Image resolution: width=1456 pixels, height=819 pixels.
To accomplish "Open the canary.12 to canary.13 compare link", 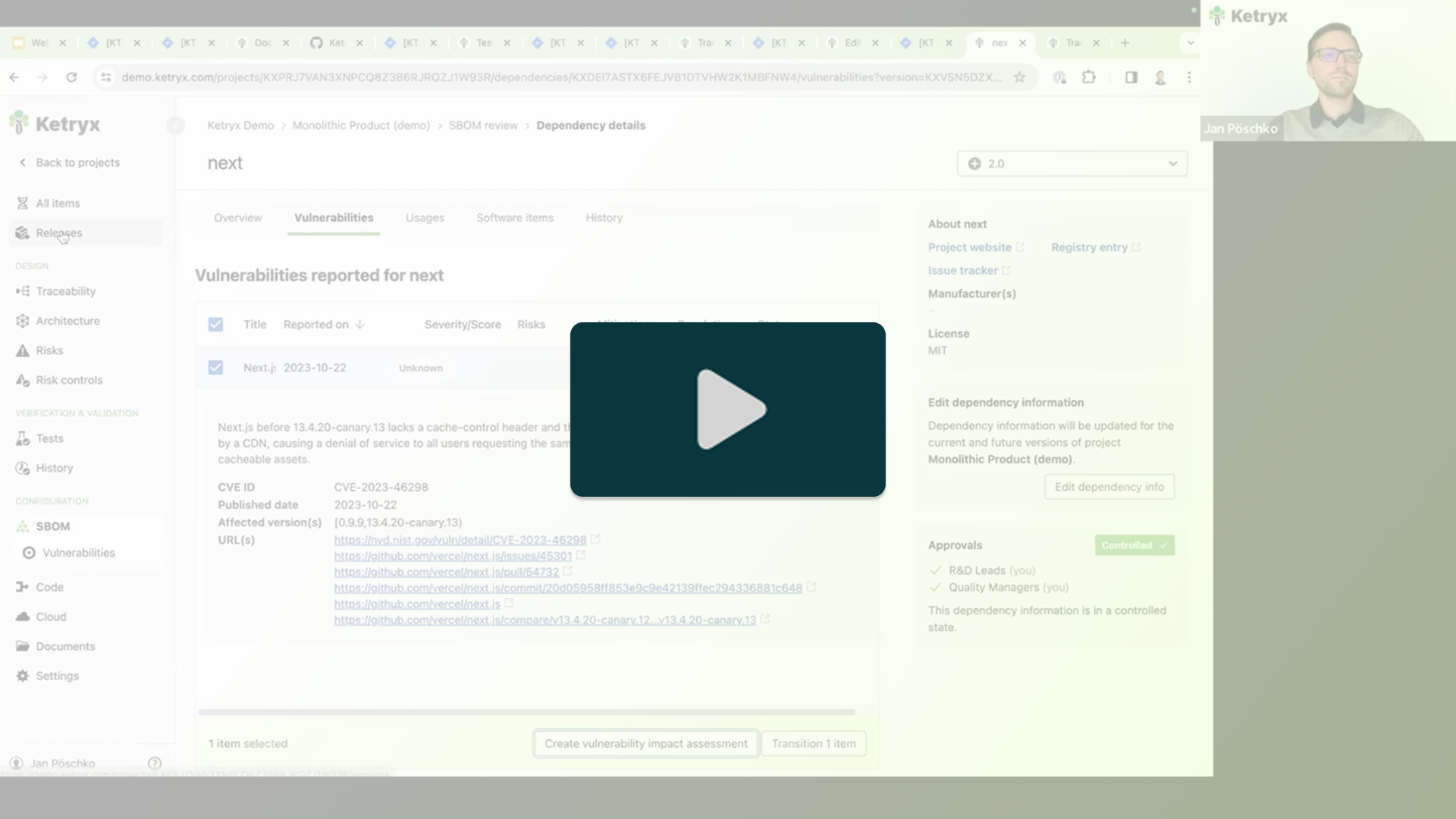I will [545, 620].
